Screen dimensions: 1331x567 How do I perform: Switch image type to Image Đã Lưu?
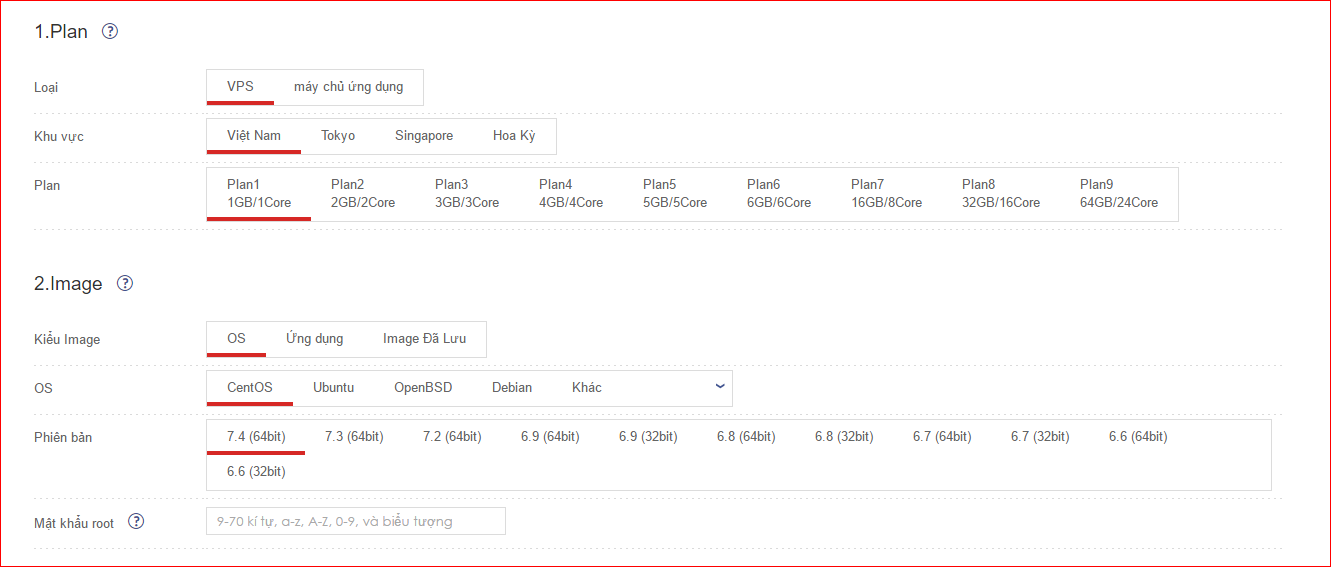[425, 339]
